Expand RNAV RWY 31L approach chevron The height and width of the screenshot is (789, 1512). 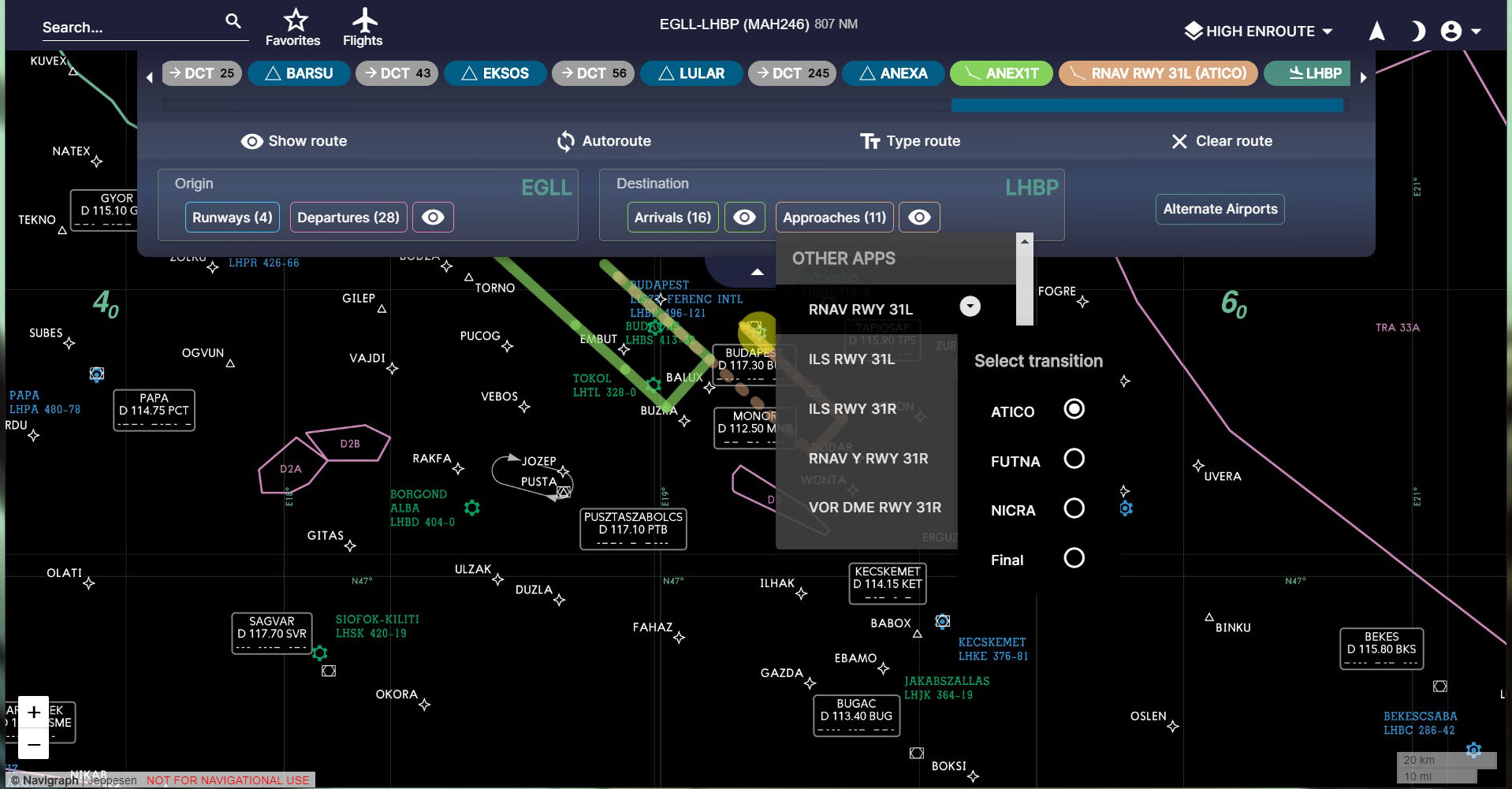[x=970, y=307]
